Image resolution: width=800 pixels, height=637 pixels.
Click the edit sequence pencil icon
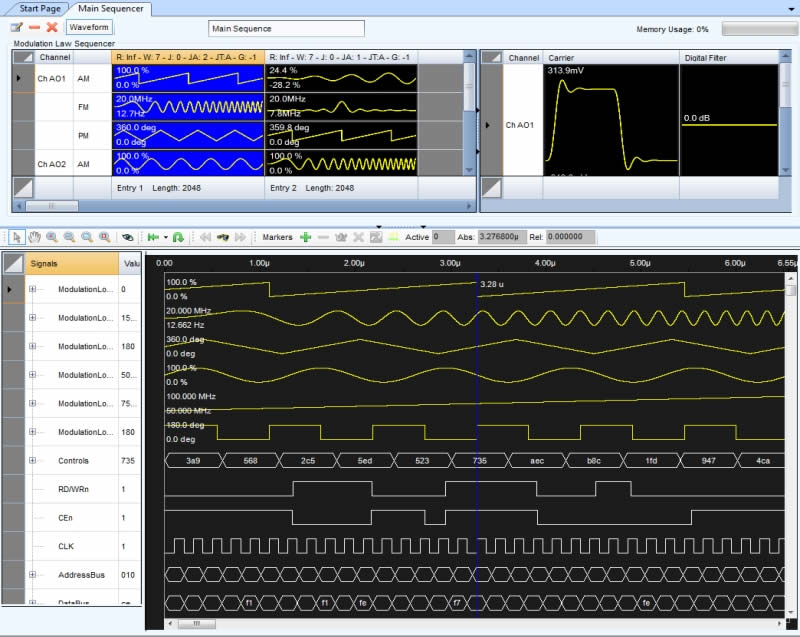[16, 27]
